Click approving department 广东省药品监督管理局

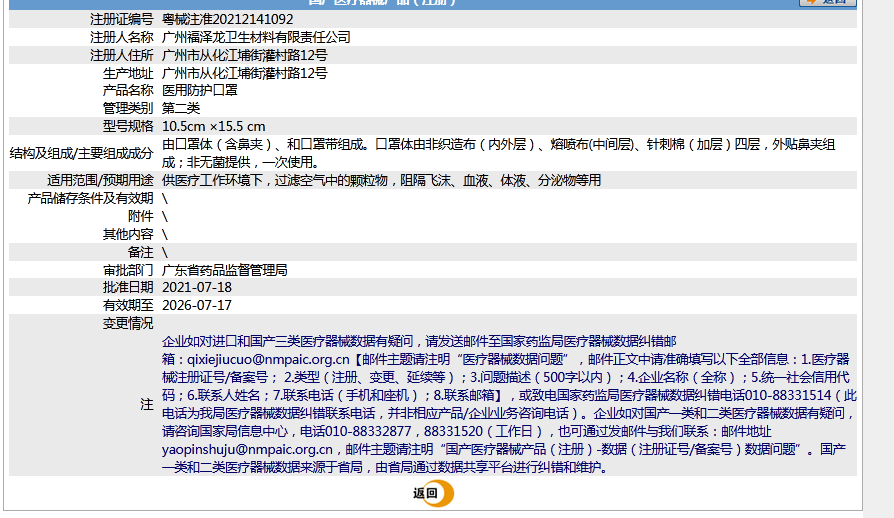(x=225, y=270)
